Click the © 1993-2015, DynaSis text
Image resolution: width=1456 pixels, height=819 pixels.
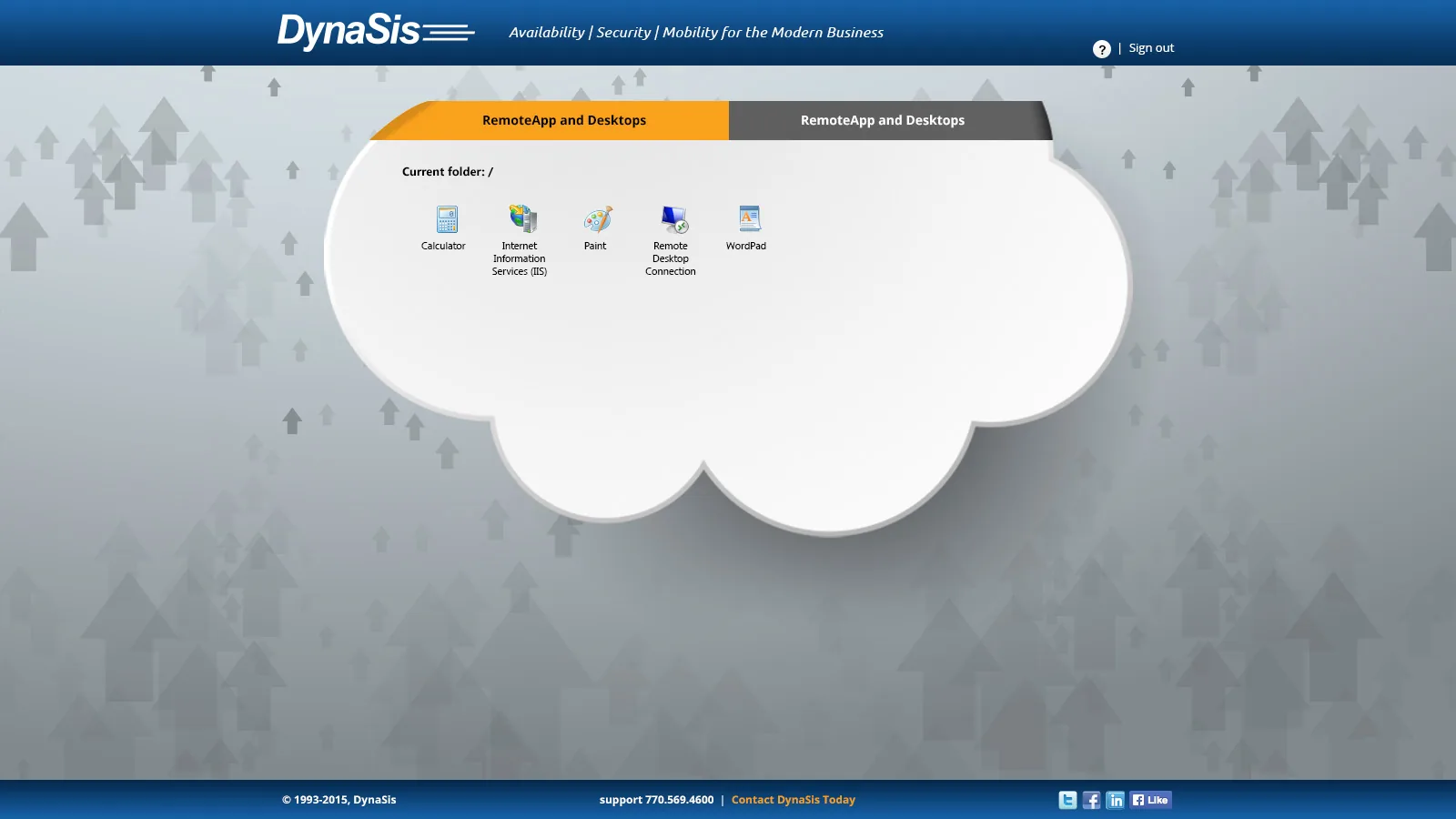(339, 800)
